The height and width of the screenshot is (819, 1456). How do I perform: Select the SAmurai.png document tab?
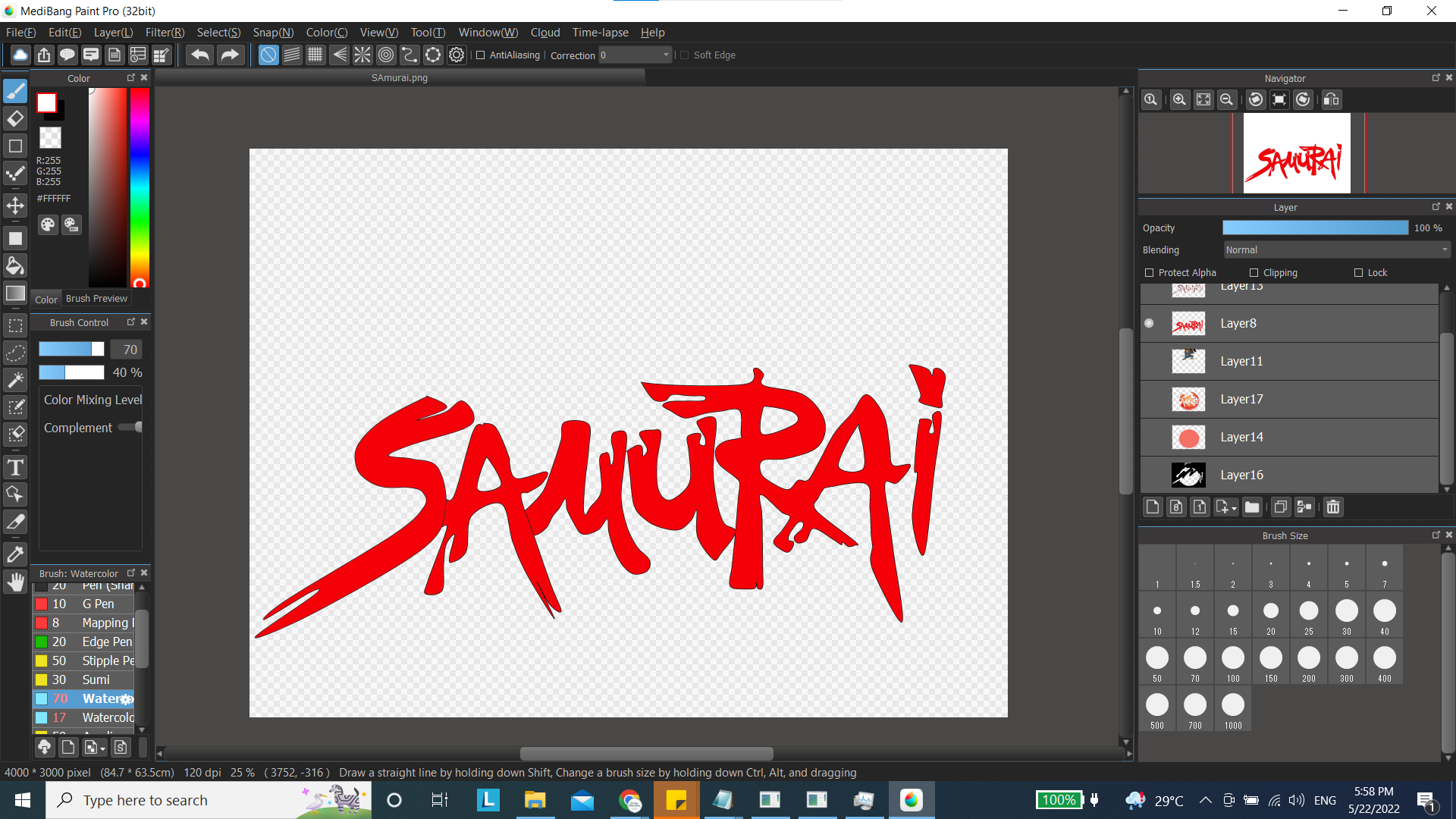coord(400,78)
